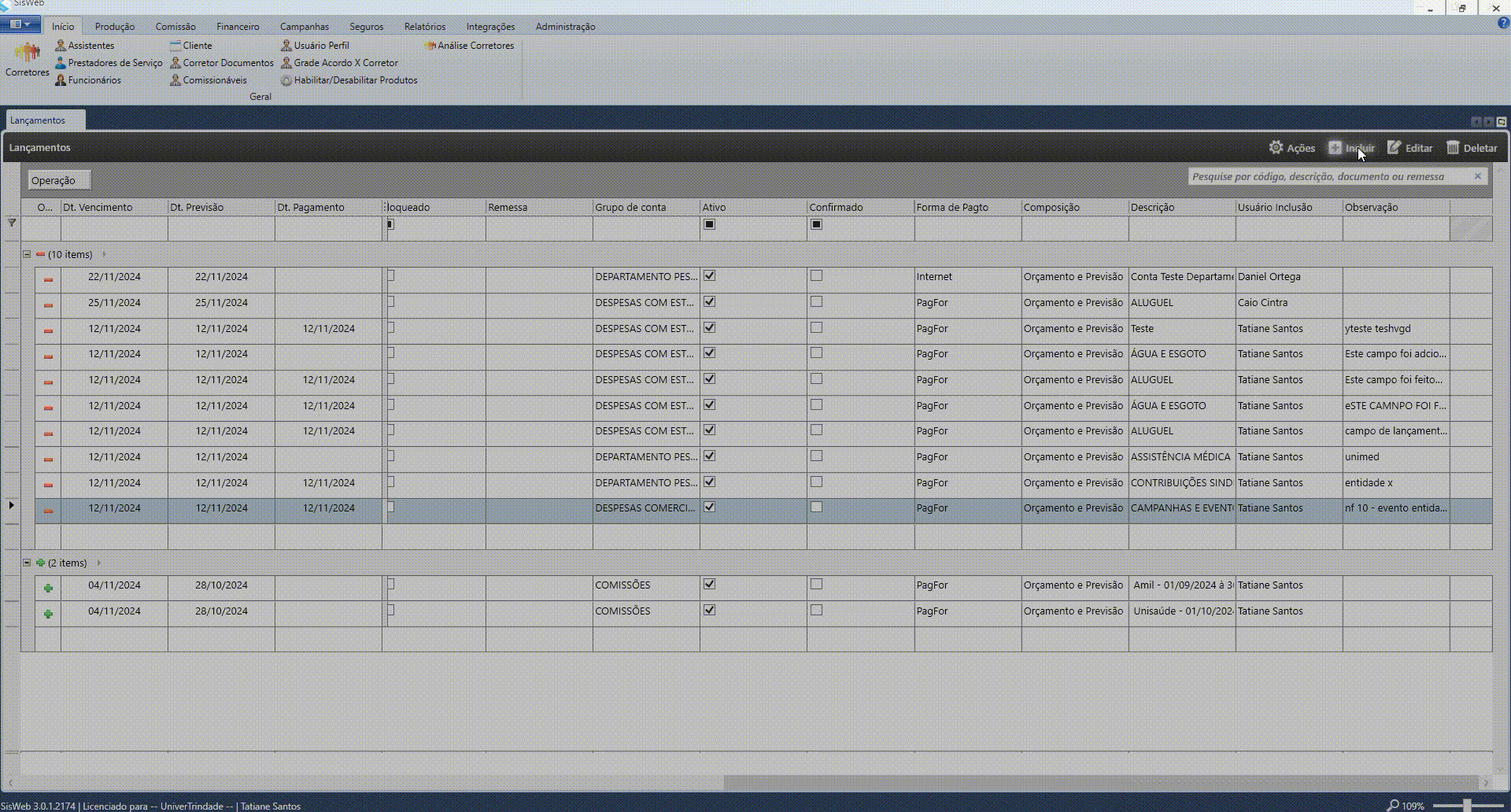Sort by Forma de Pagto column header
Viewport: 1511px width, 812px height.
(967, 207)
